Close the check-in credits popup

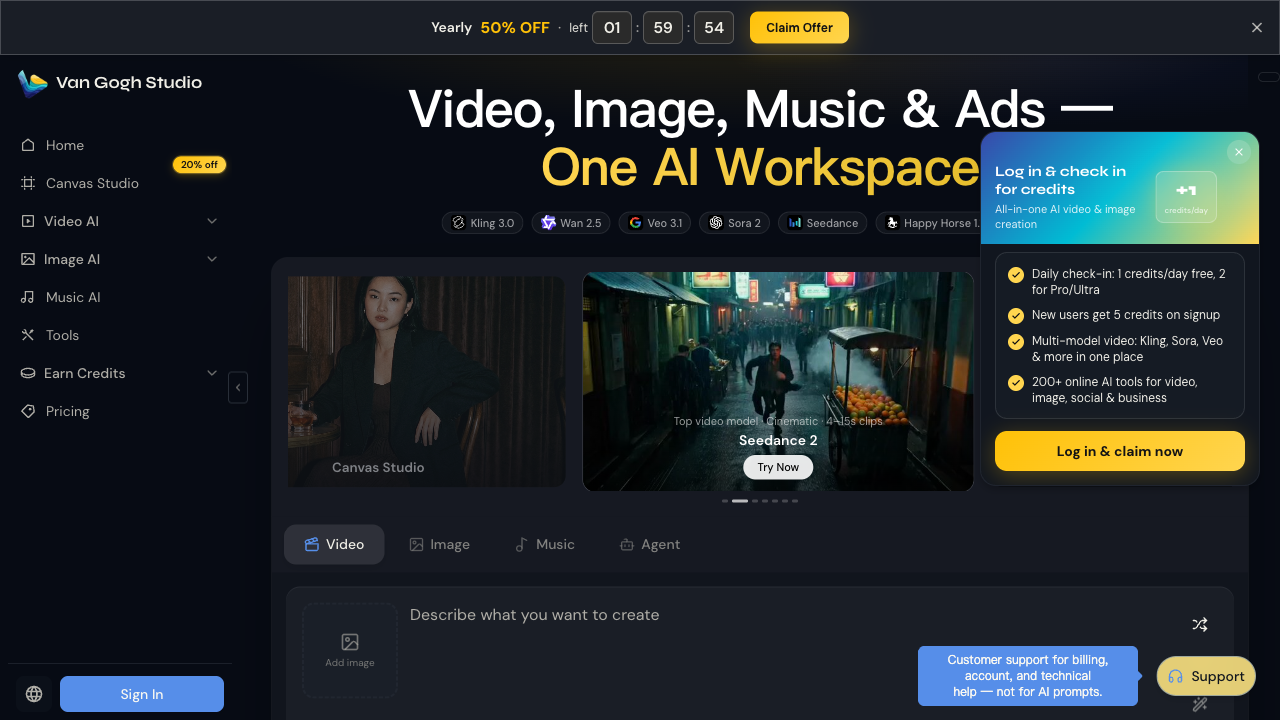pyautogui.click(x=1239, y=152)
